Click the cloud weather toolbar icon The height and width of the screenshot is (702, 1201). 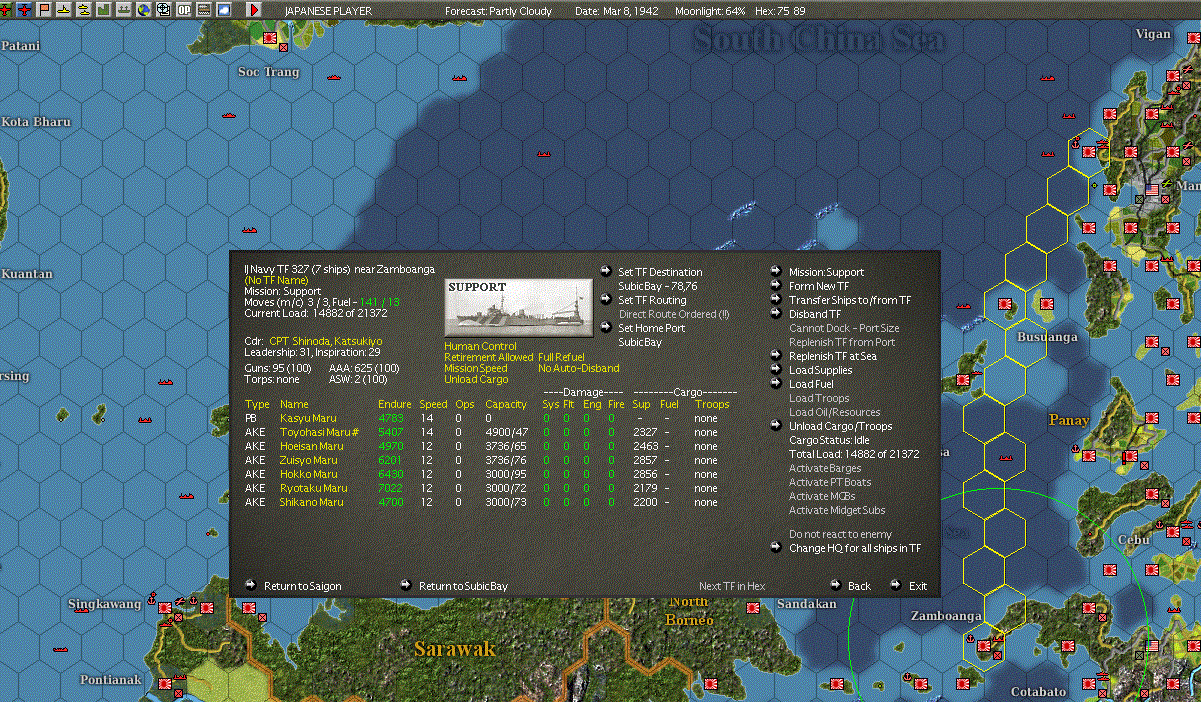[x=224, y=9]
